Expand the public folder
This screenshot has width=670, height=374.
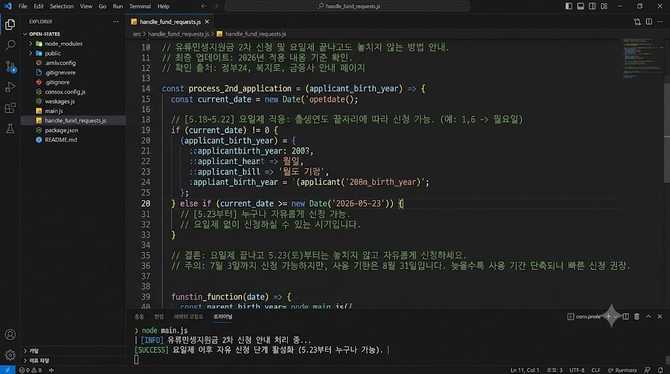[30, 53]
